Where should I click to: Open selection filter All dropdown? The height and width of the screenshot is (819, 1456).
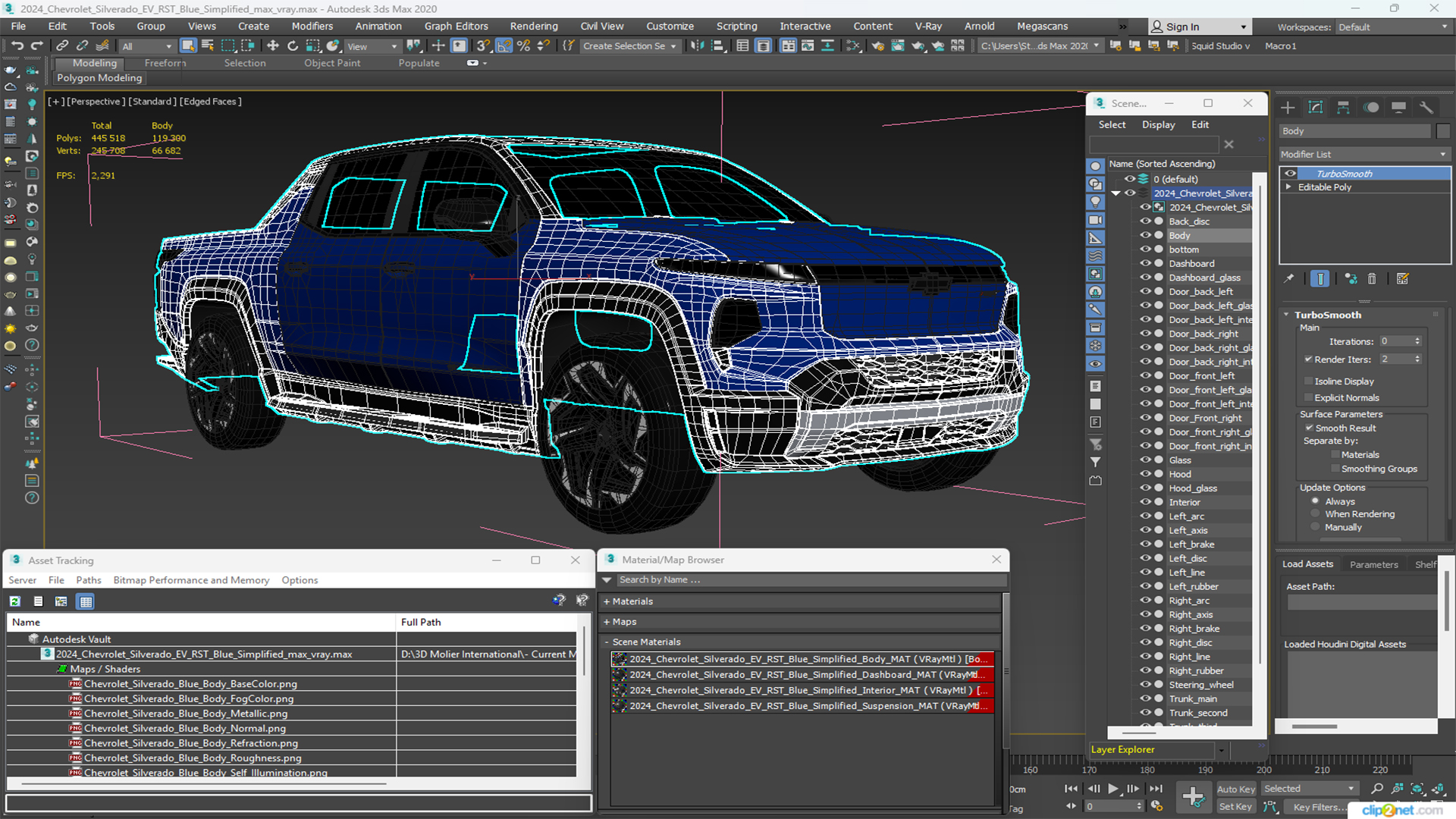point(147,46)
